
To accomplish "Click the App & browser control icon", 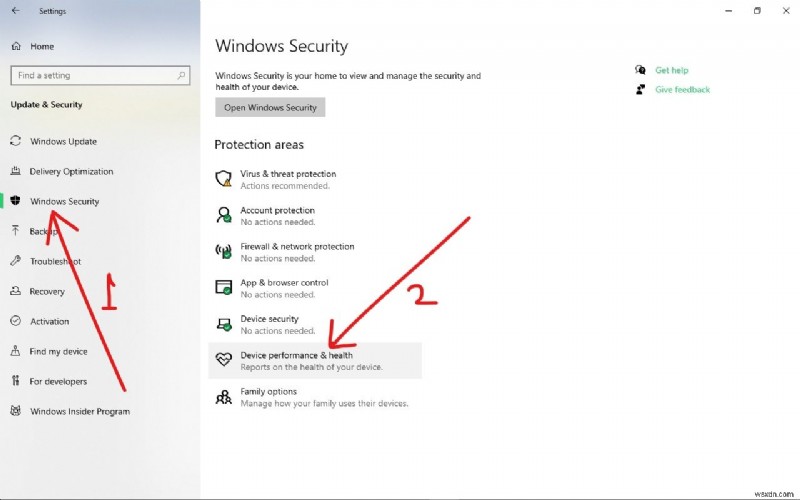I will (x=224, y=287).
